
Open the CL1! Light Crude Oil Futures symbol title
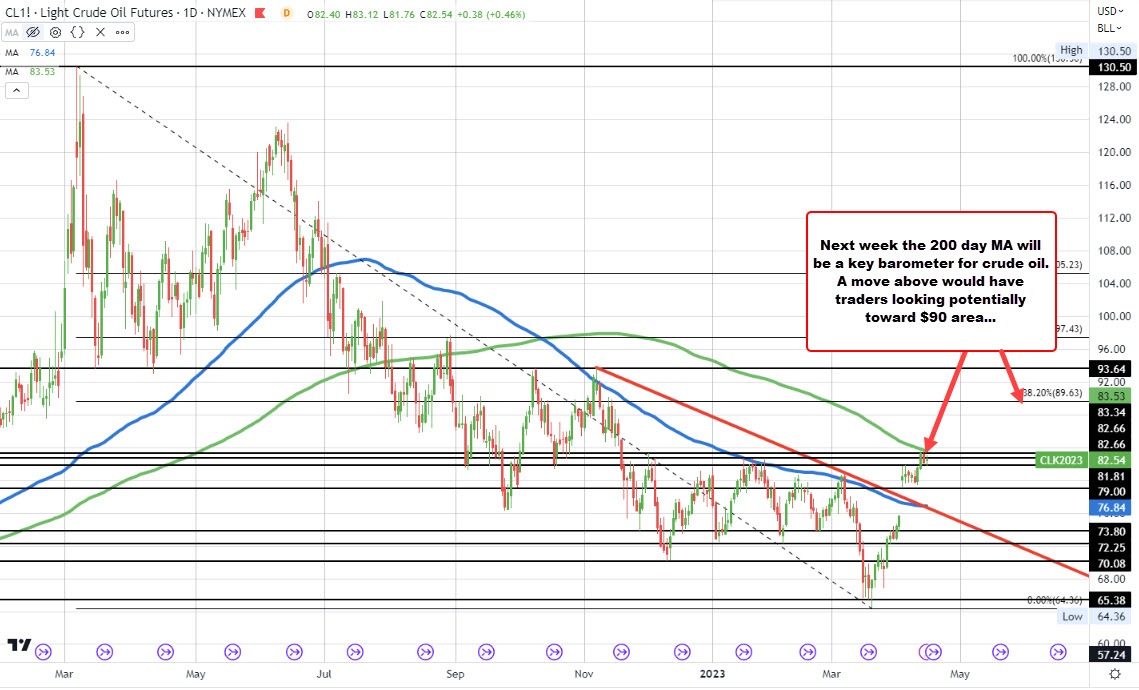pyautogui.click(x=89, y=13)
